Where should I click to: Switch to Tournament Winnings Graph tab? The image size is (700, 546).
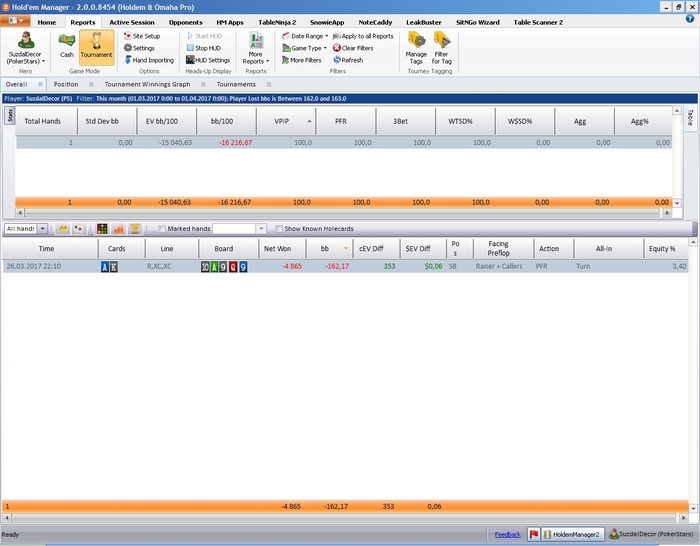point(147,84)
